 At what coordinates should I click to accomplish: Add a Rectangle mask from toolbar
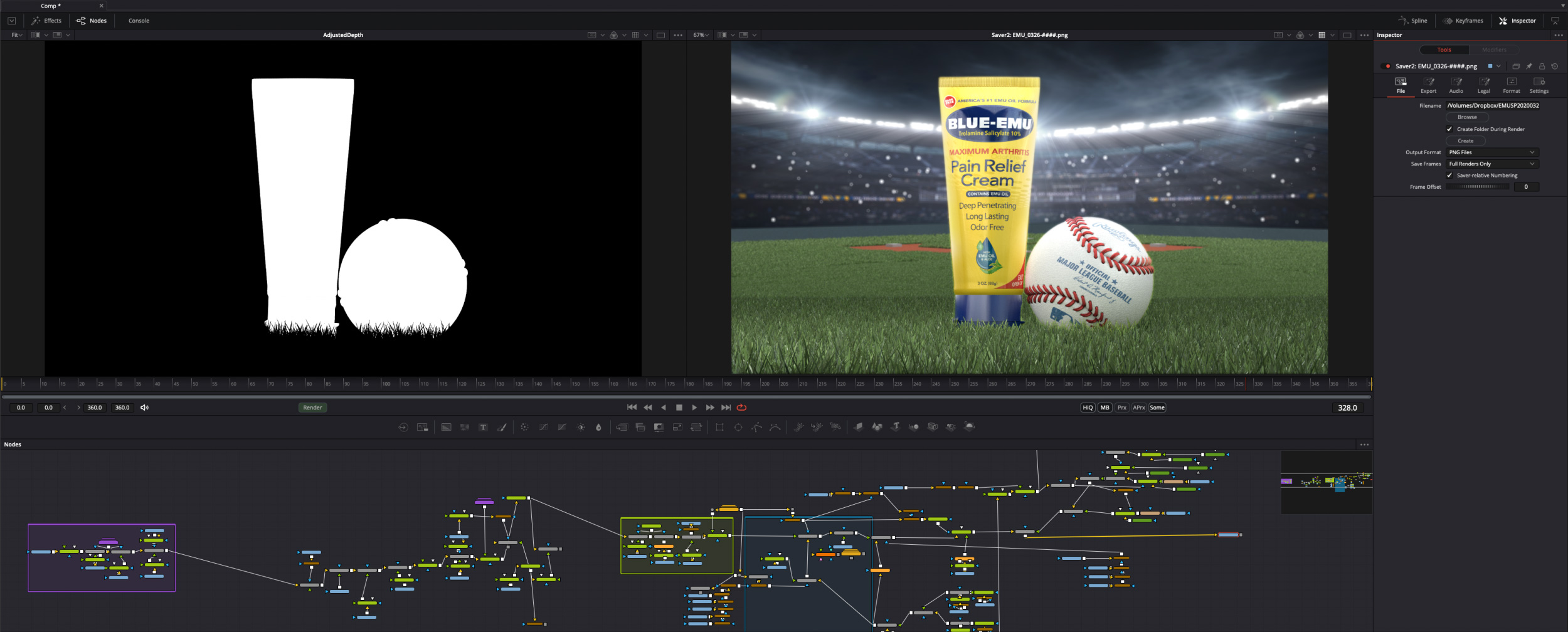point(719,427)
